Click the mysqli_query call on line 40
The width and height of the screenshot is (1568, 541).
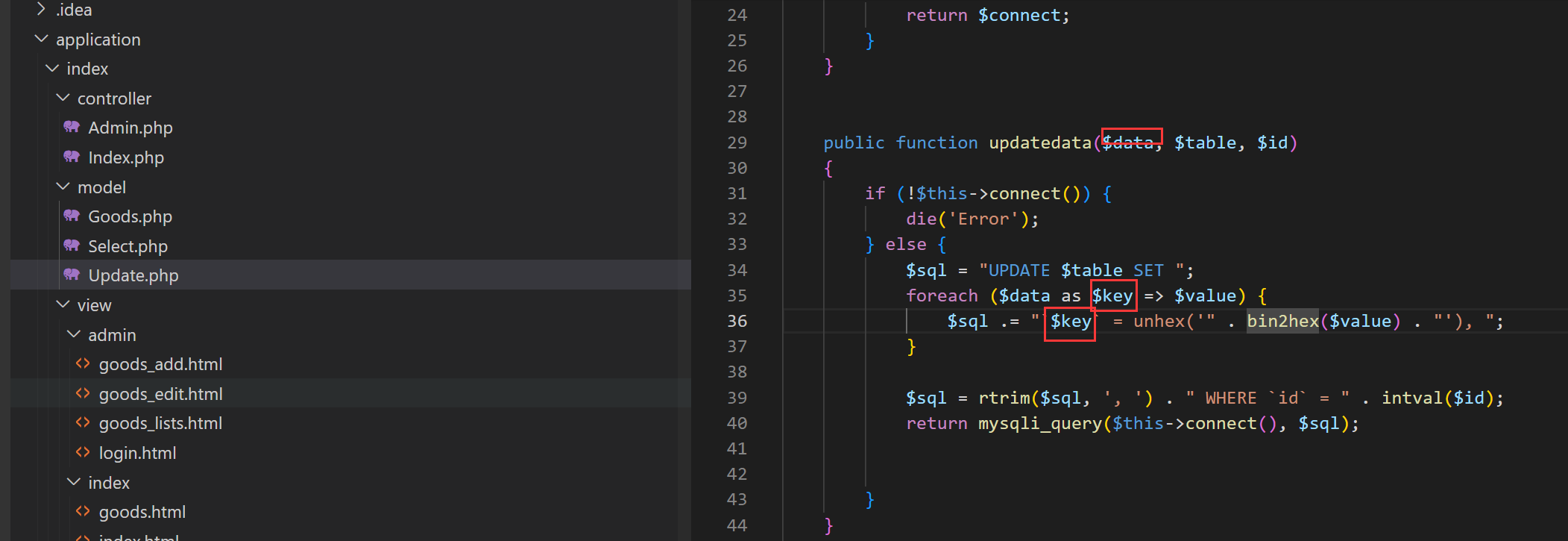pyautogui.click(x=1040, y=423)
